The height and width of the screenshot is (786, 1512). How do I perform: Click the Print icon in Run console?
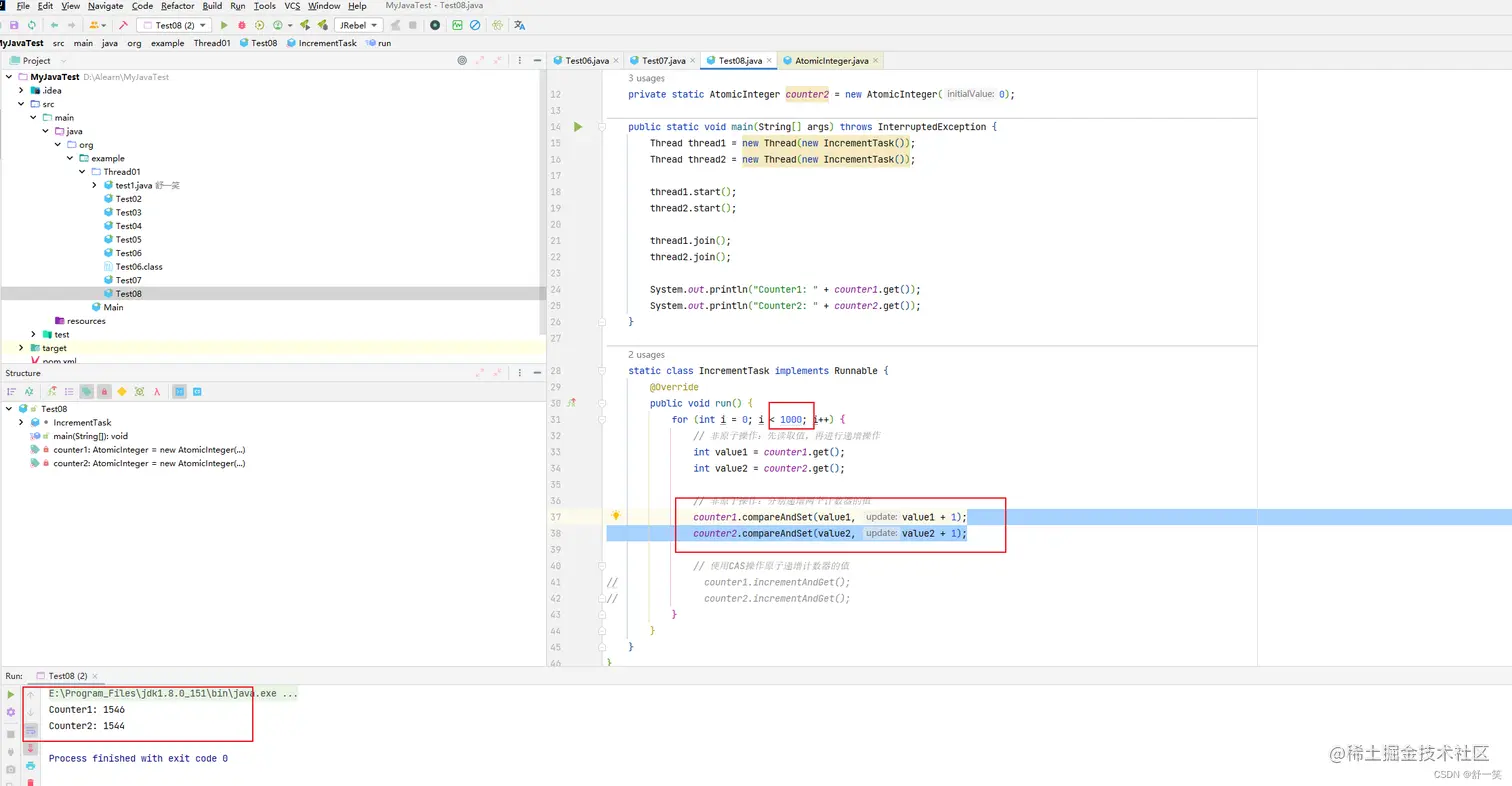coord(30,766)
